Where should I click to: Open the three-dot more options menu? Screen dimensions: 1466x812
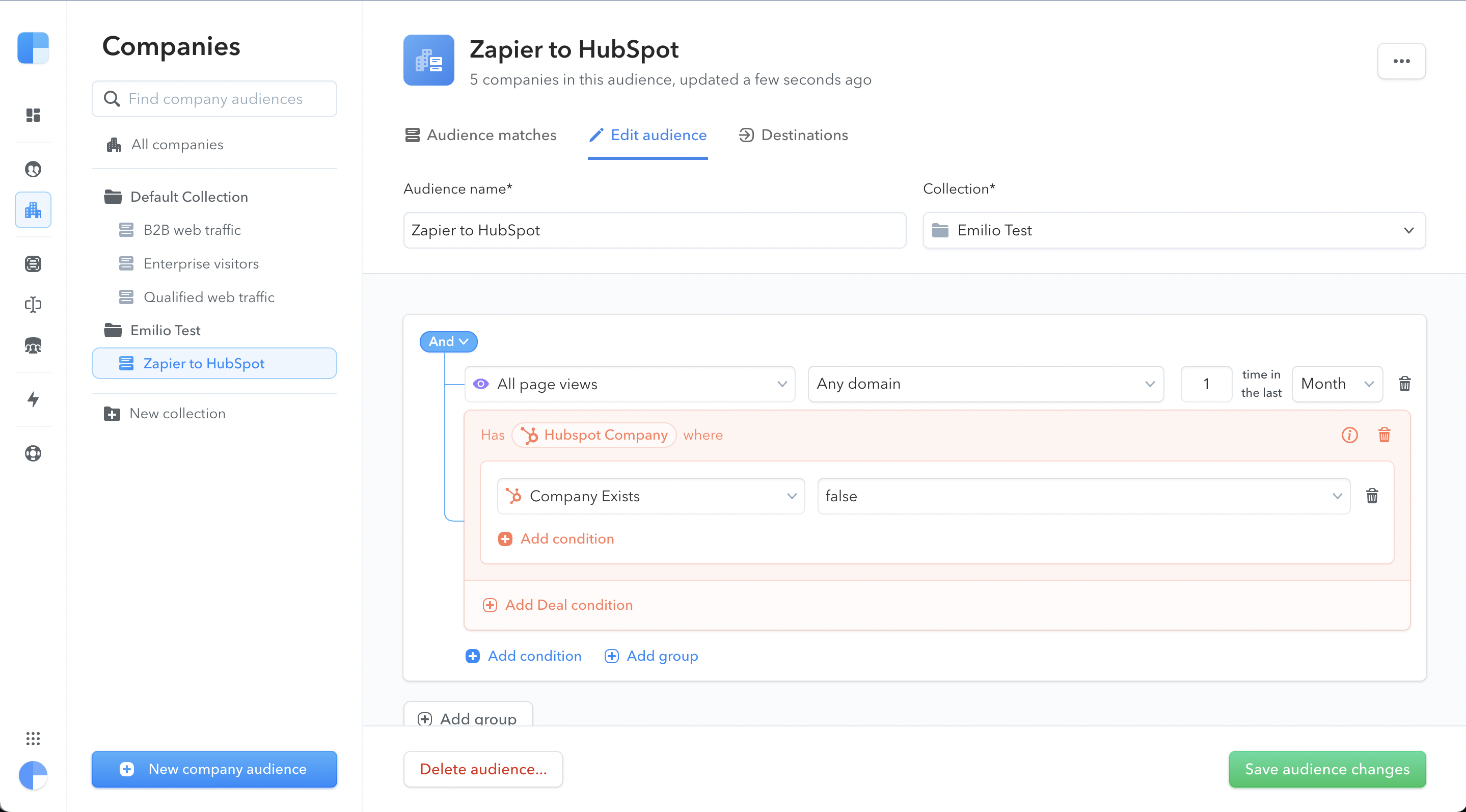coord(1401,61)
